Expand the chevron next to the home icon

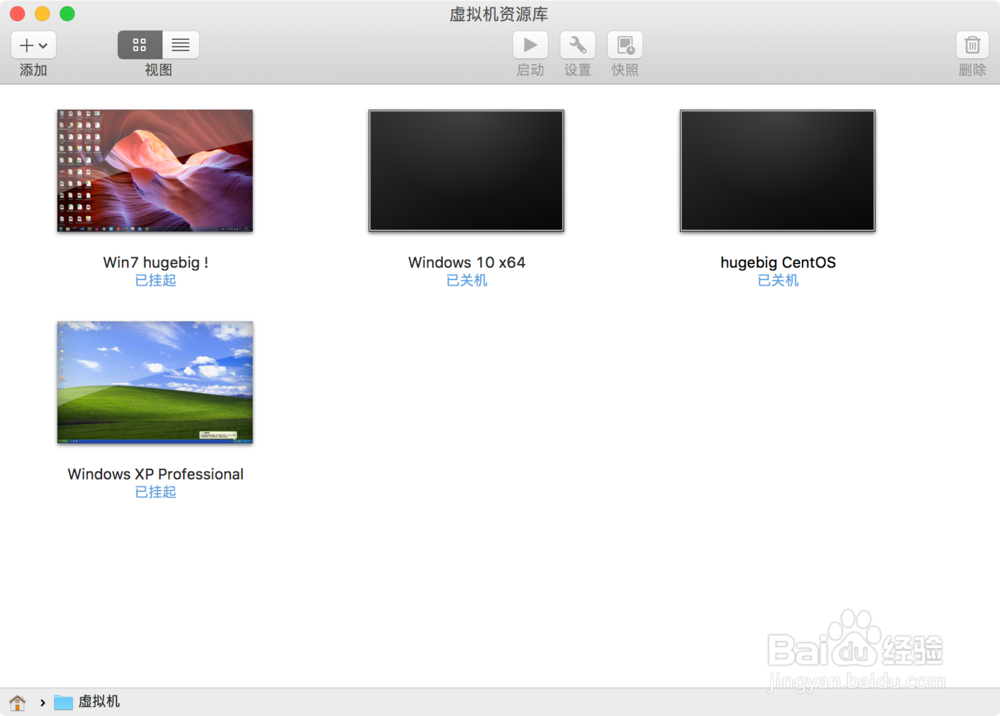40,701
